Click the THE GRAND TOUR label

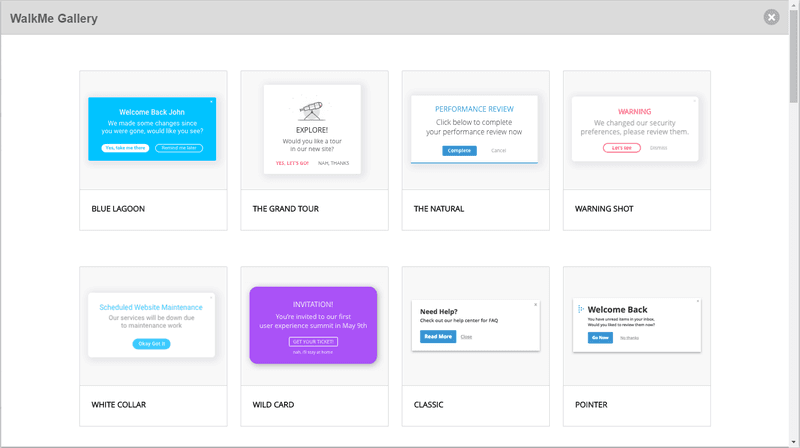coord(285,209)
